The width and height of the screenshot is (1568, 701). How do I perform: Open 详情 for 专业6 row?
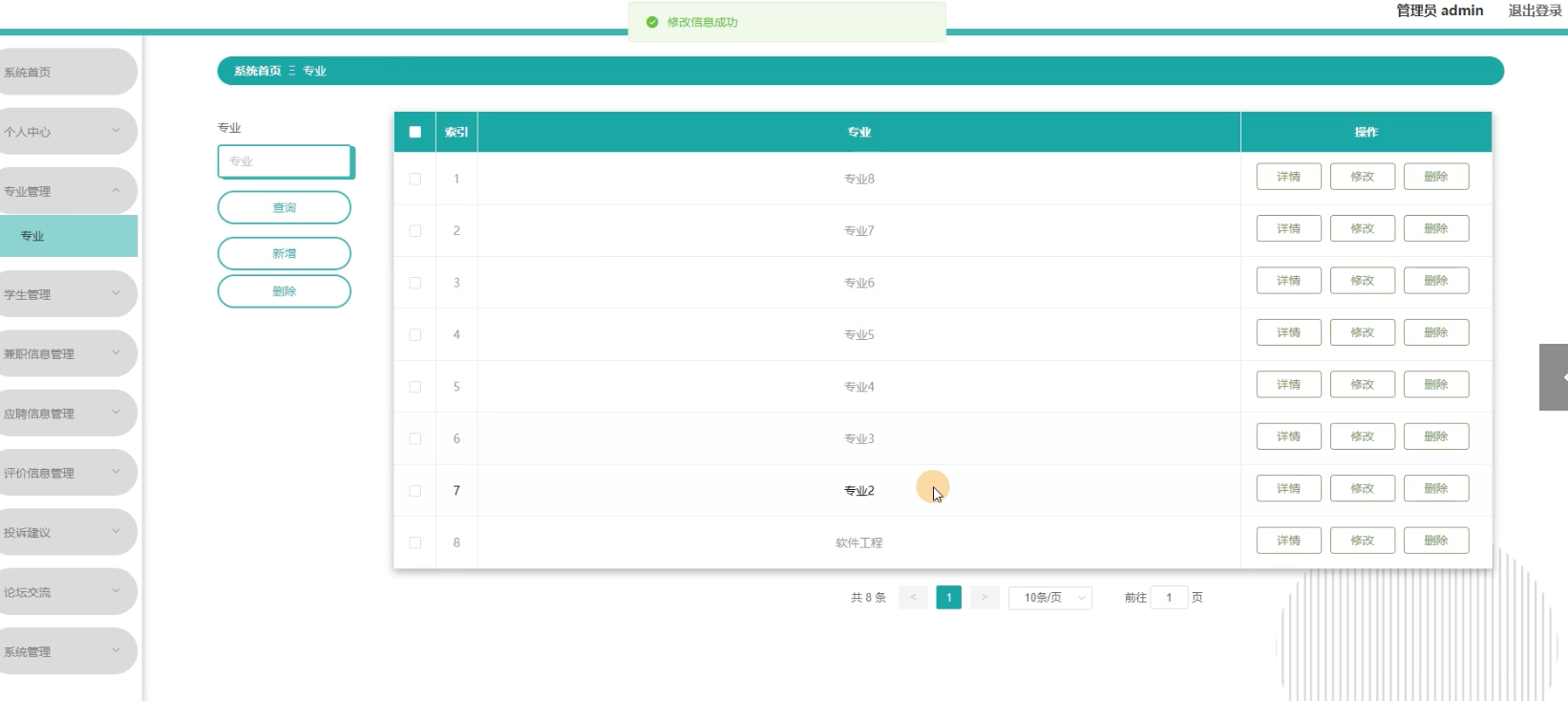(1289, 281)
